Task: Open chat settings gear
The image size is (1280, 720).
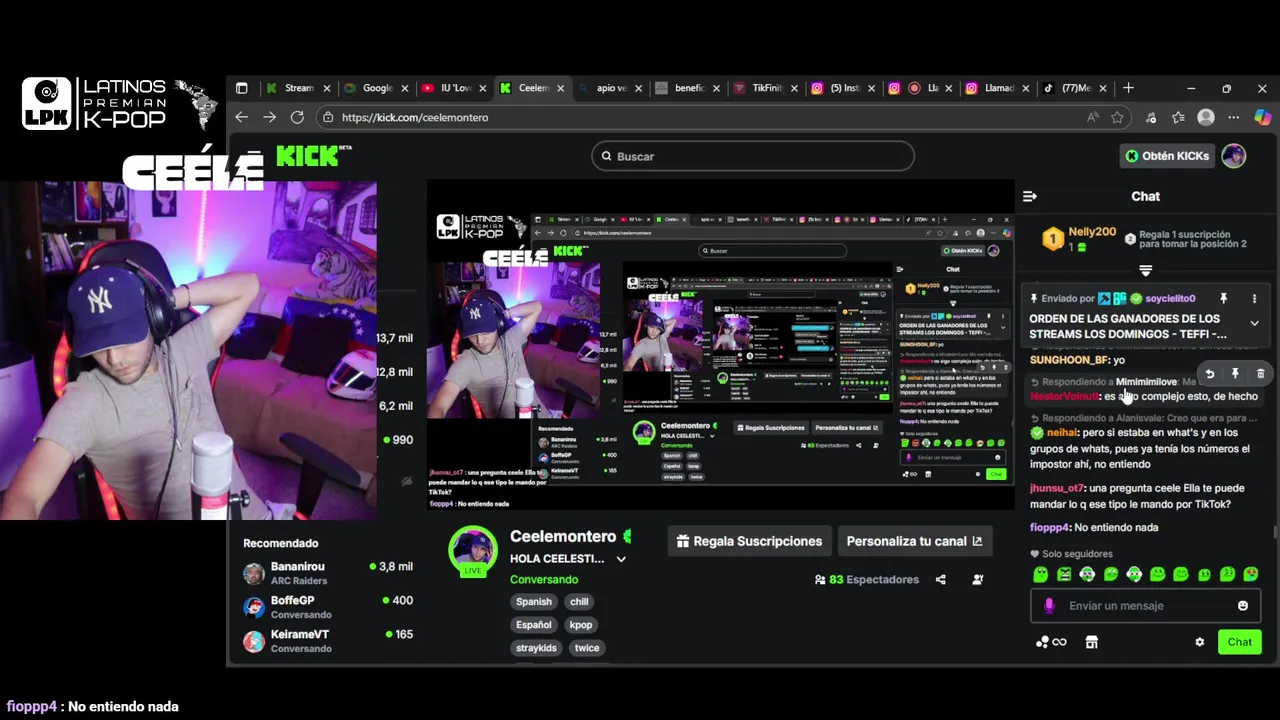Action: (x=1200, y=642)
